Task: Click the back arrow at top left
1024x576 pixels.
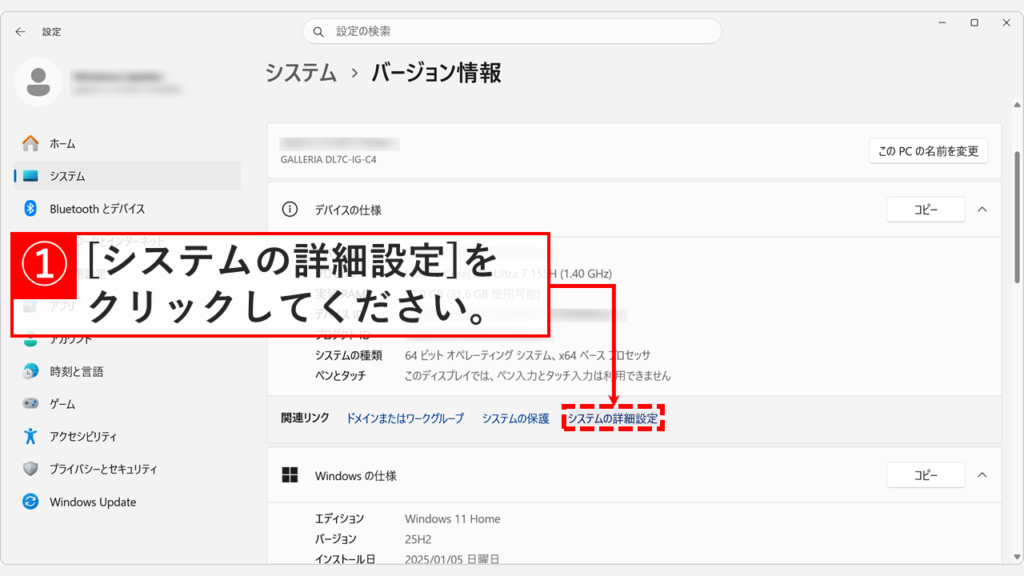Action: coord(20,31)
